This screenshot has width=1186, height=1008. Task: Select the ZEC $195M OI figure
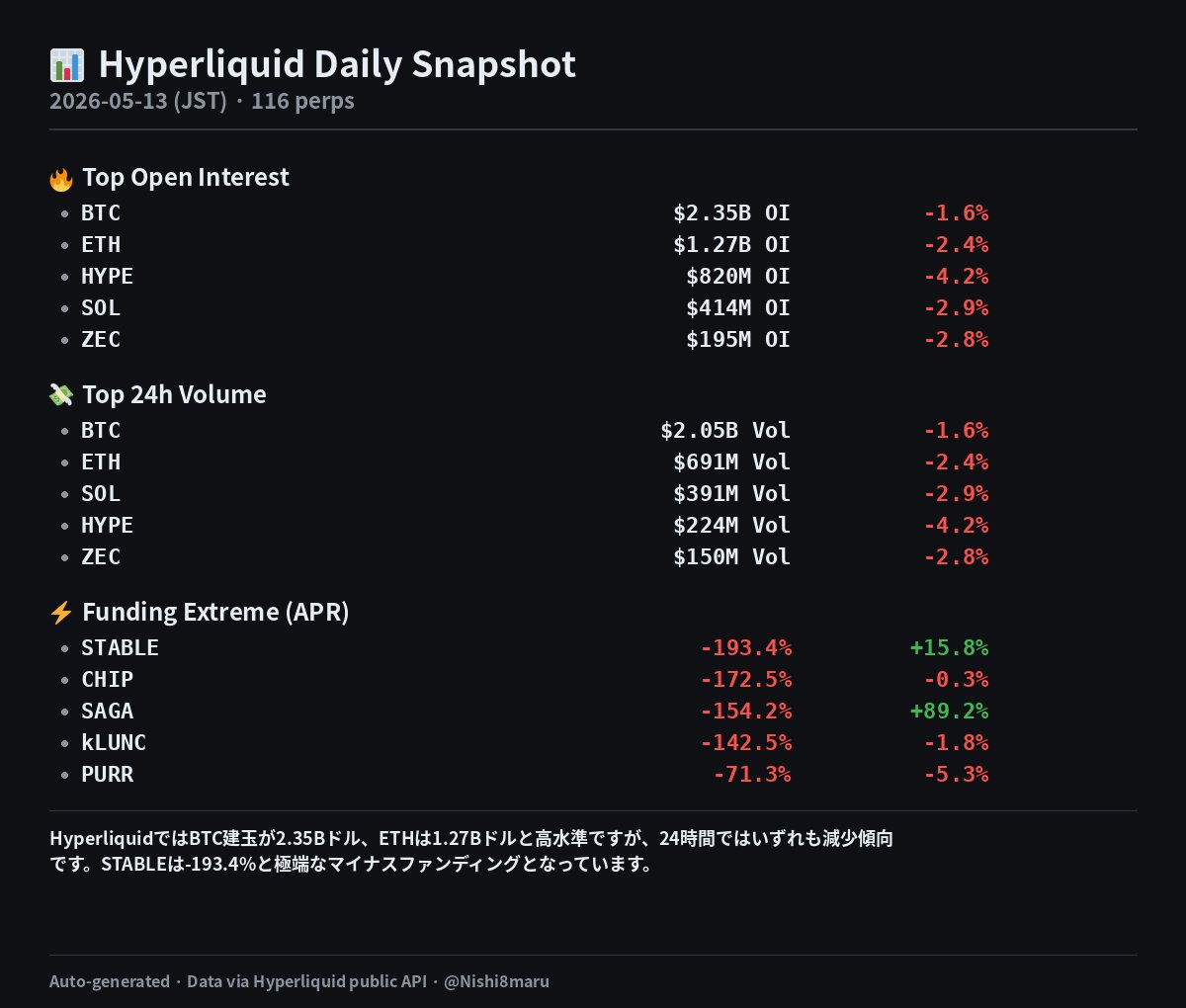738,339
